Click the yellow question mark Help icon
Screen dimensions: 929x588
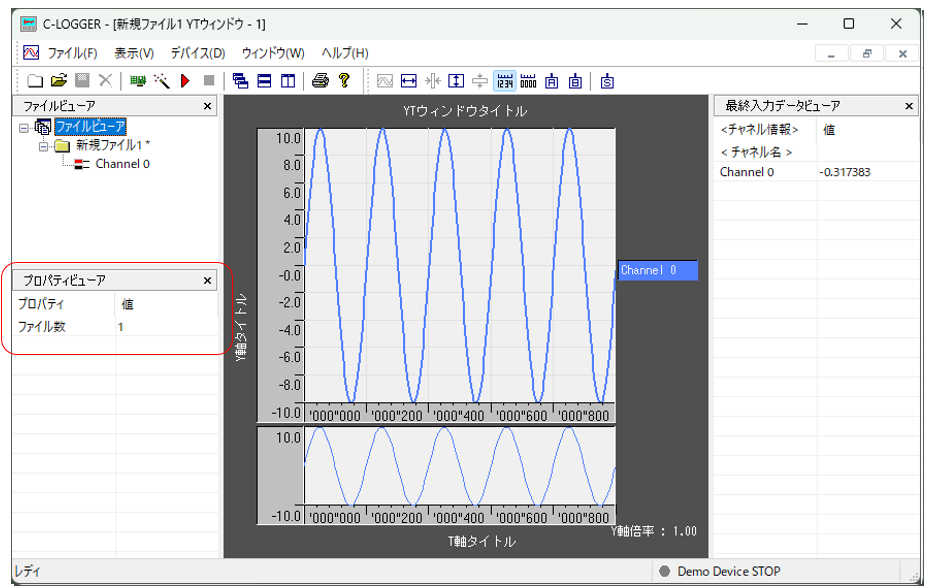(x=343, y=81)
